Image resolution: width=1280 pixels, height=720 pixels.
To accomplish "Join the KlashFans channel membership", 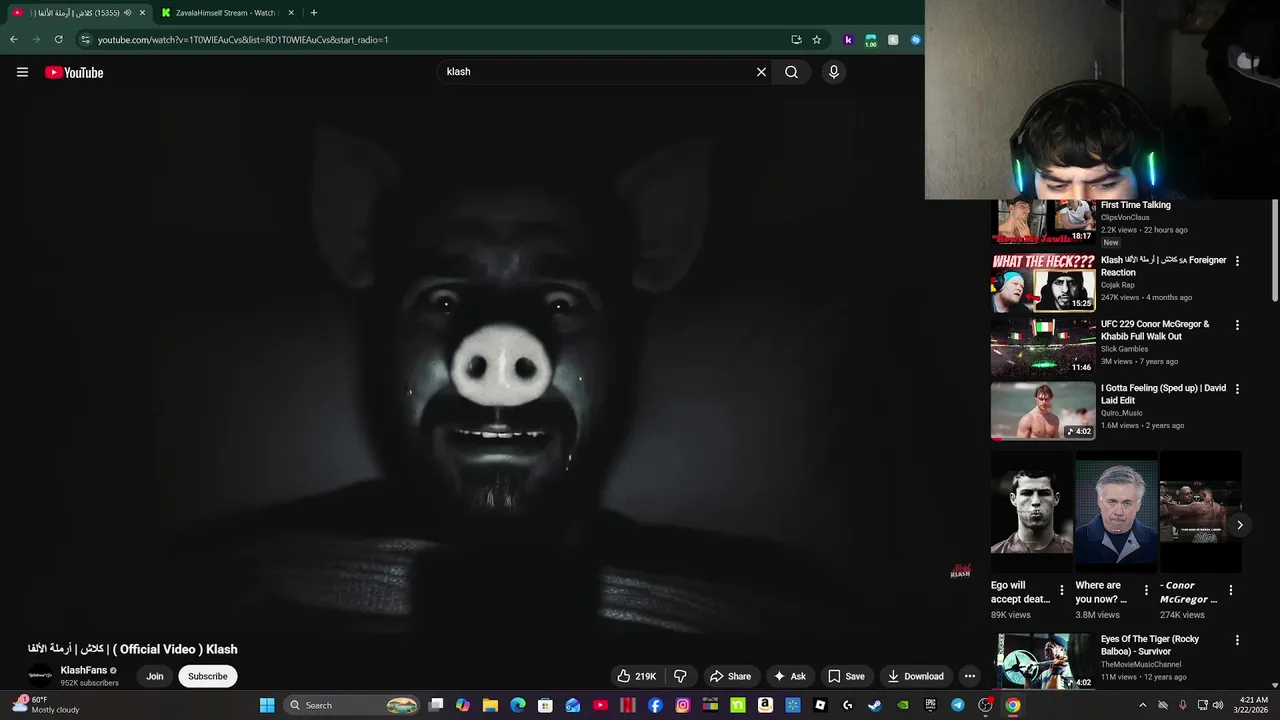I will pos(155,676).
